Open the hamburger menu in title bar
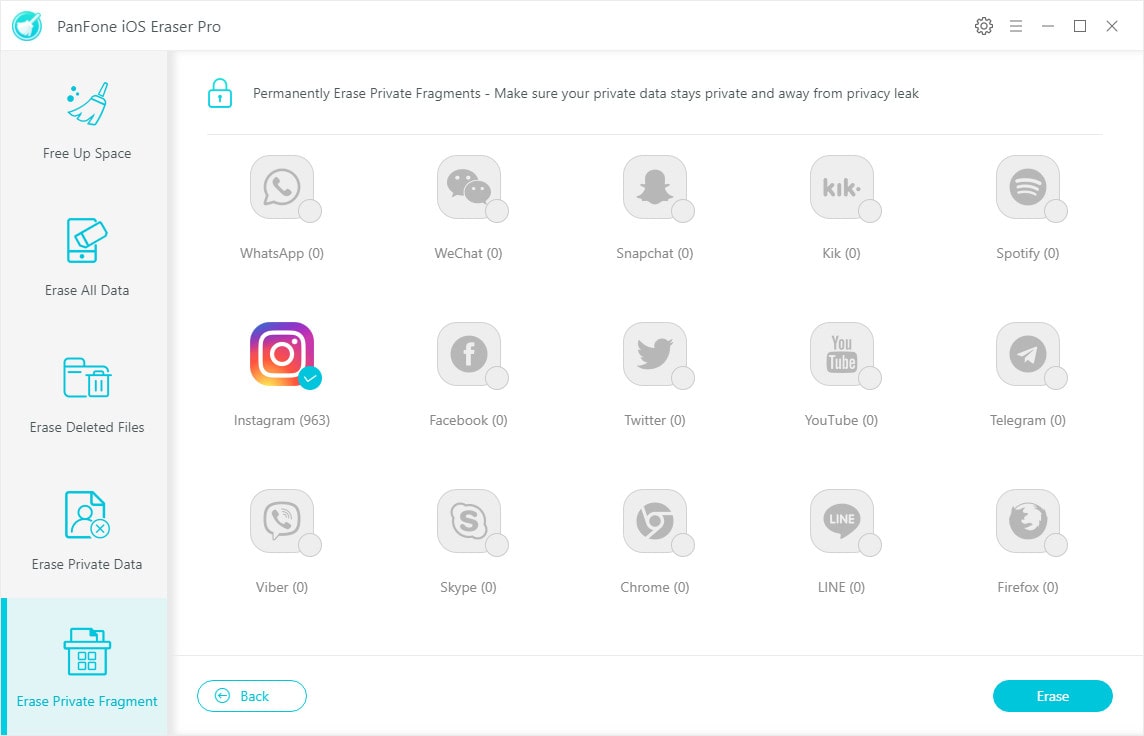The width and height of the screenshot is (1144, 736). click(1016, 26)
